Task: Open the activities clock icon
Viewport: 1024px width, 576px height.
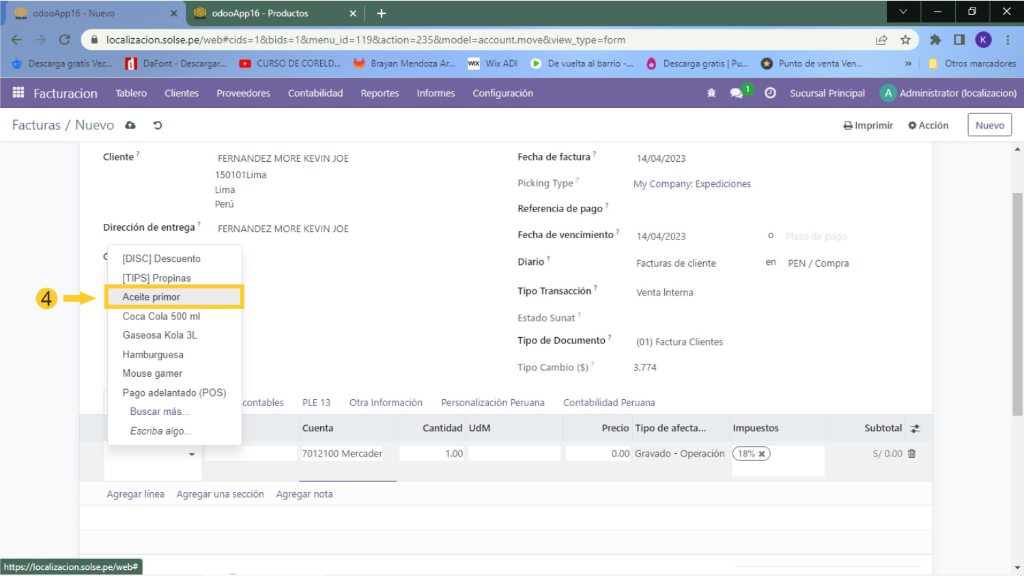Action: 770,93
